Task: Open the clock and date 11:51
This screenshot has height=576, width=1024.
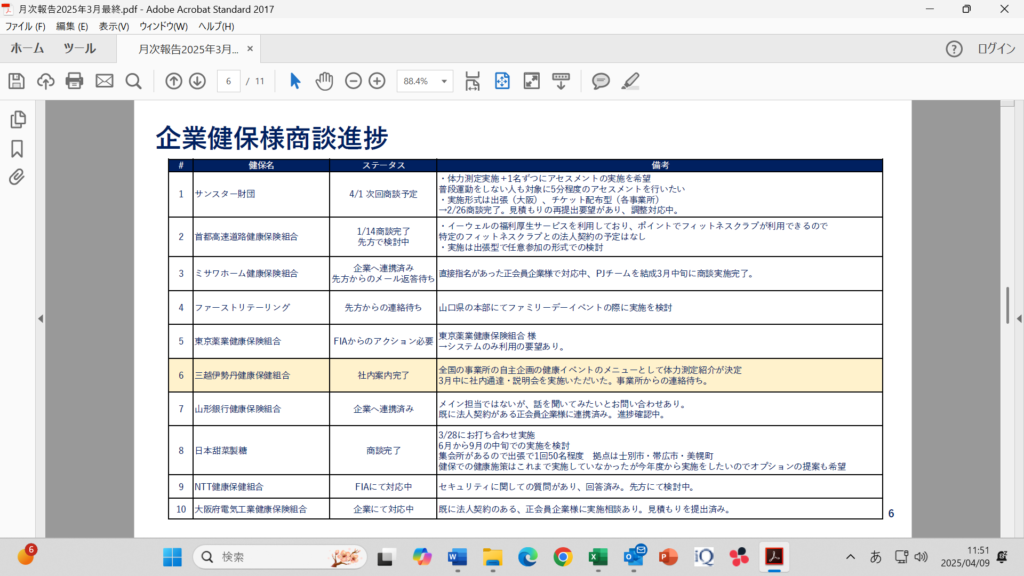Action: pyautogui.click(x=965, y=557)
